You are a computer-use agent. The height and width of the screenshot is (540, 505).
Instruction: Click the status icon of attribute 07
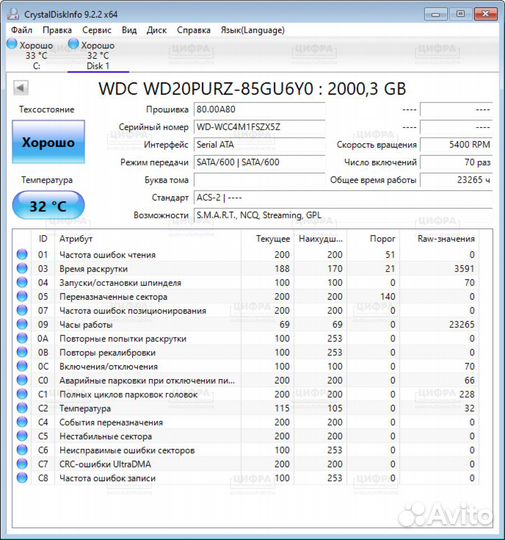click(x=22, y=310)
